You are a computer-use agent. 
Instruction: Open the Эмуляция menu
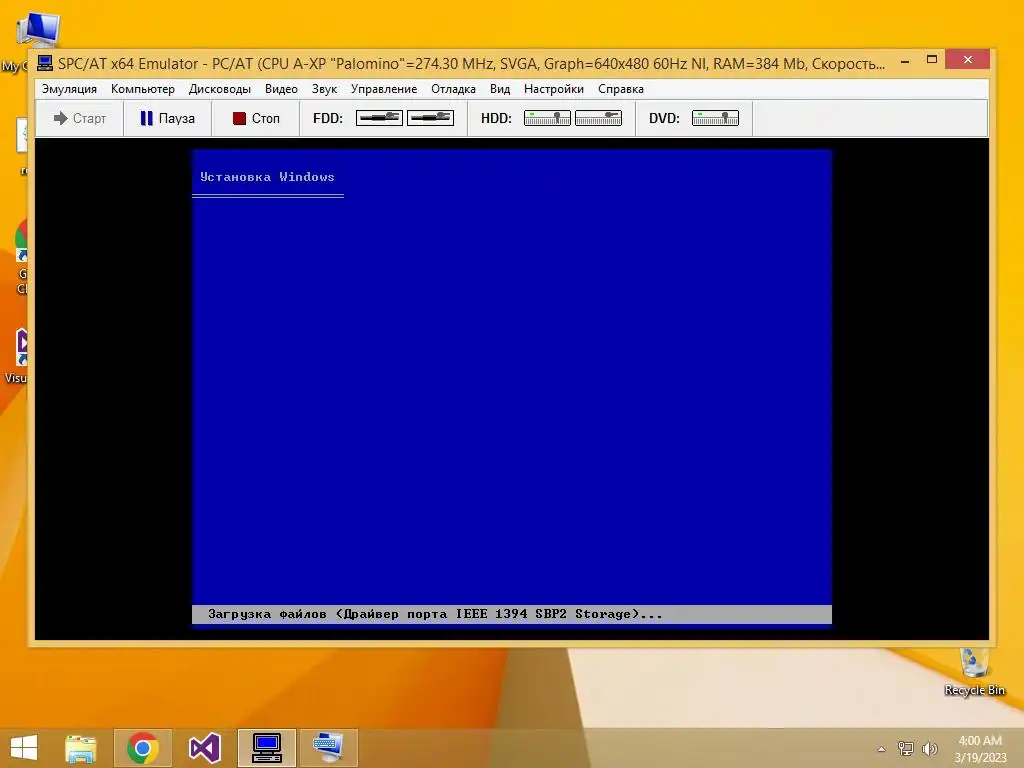69,89
